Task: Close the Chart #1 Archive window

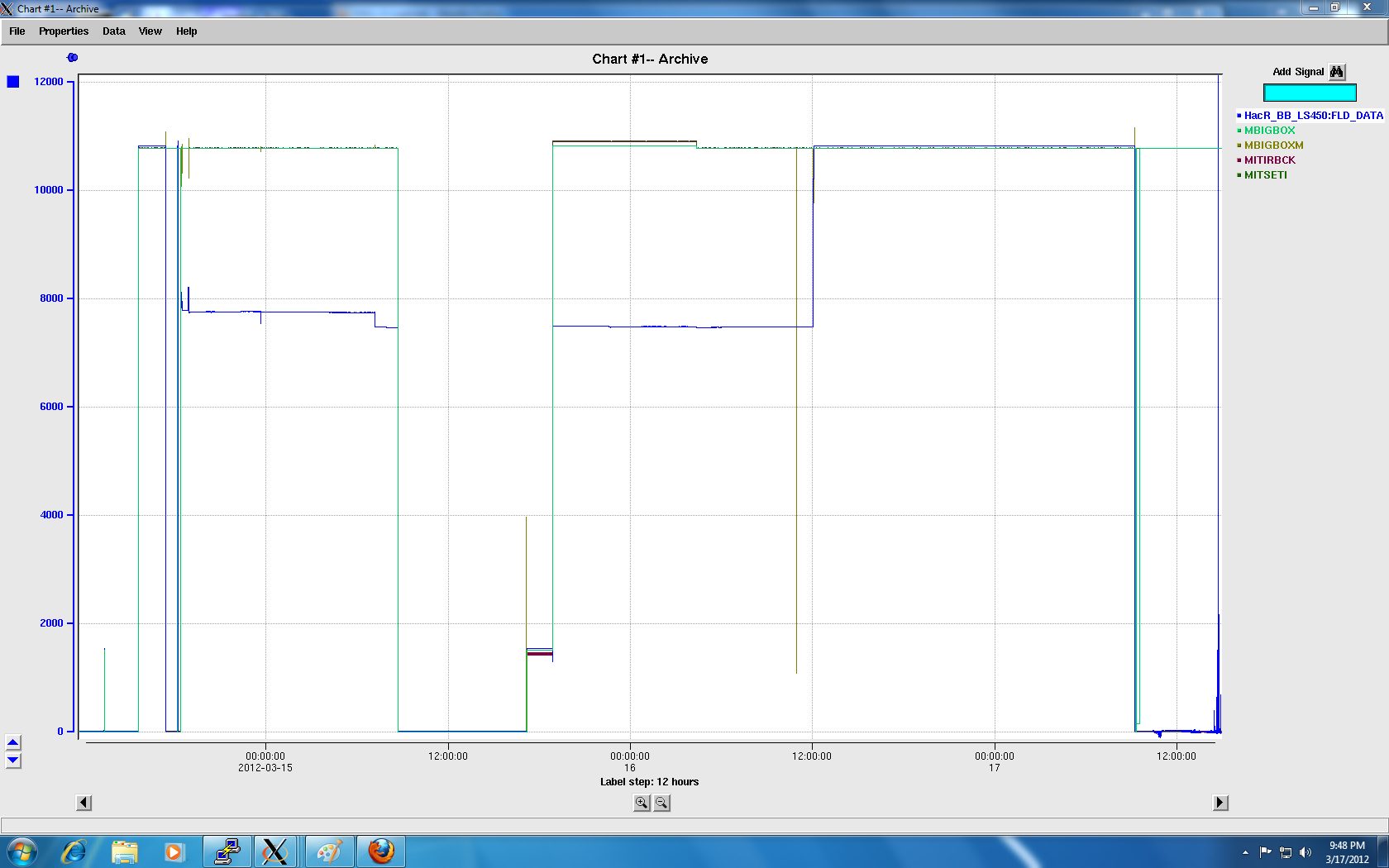Action: (1367, 7)
